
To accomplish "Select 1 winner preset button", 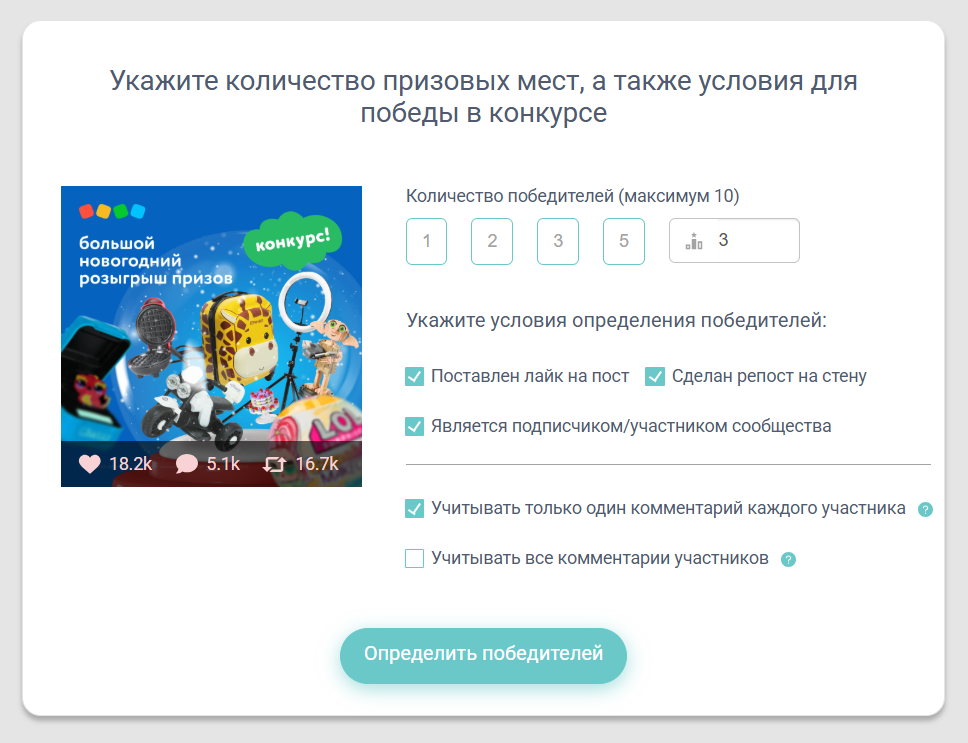I will coord(427,241).
